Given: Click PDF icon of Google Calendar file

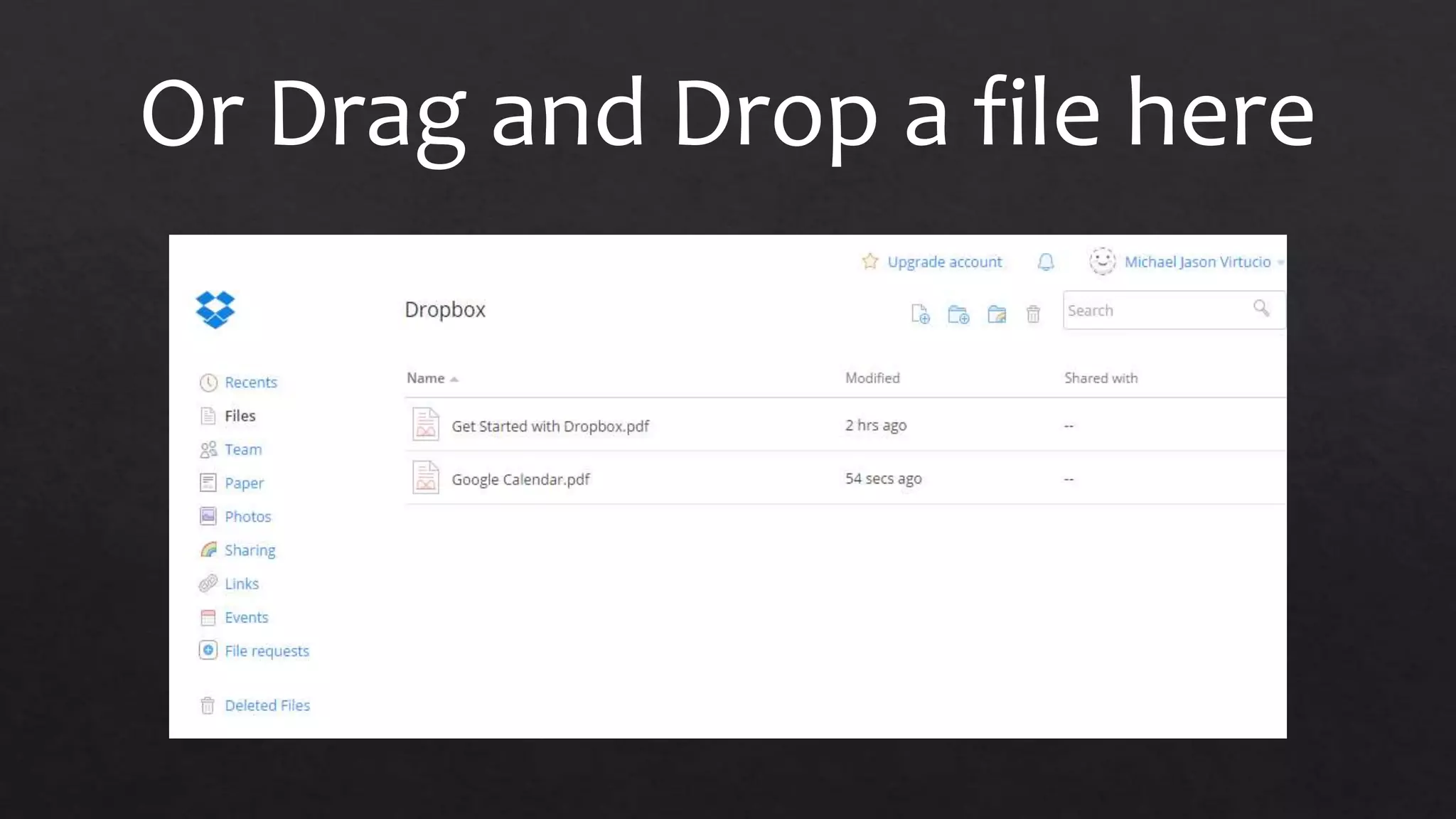Looking at the screenshot, I should [x=426, y=478].
